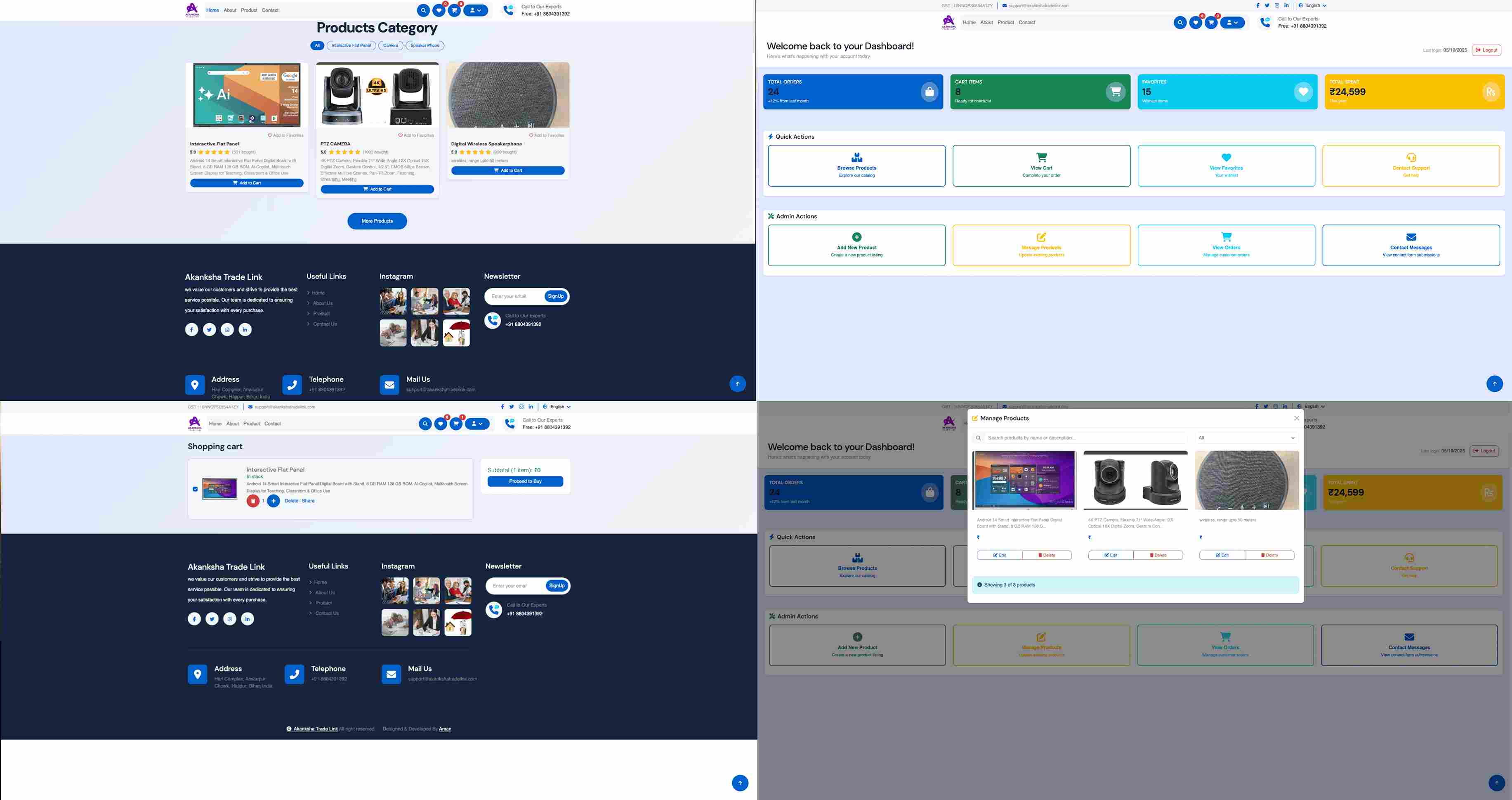Click cart icon with badge 1 in Shopping cart header
Viewport: 1512px width, 800px height.
(x=455, y=424)
